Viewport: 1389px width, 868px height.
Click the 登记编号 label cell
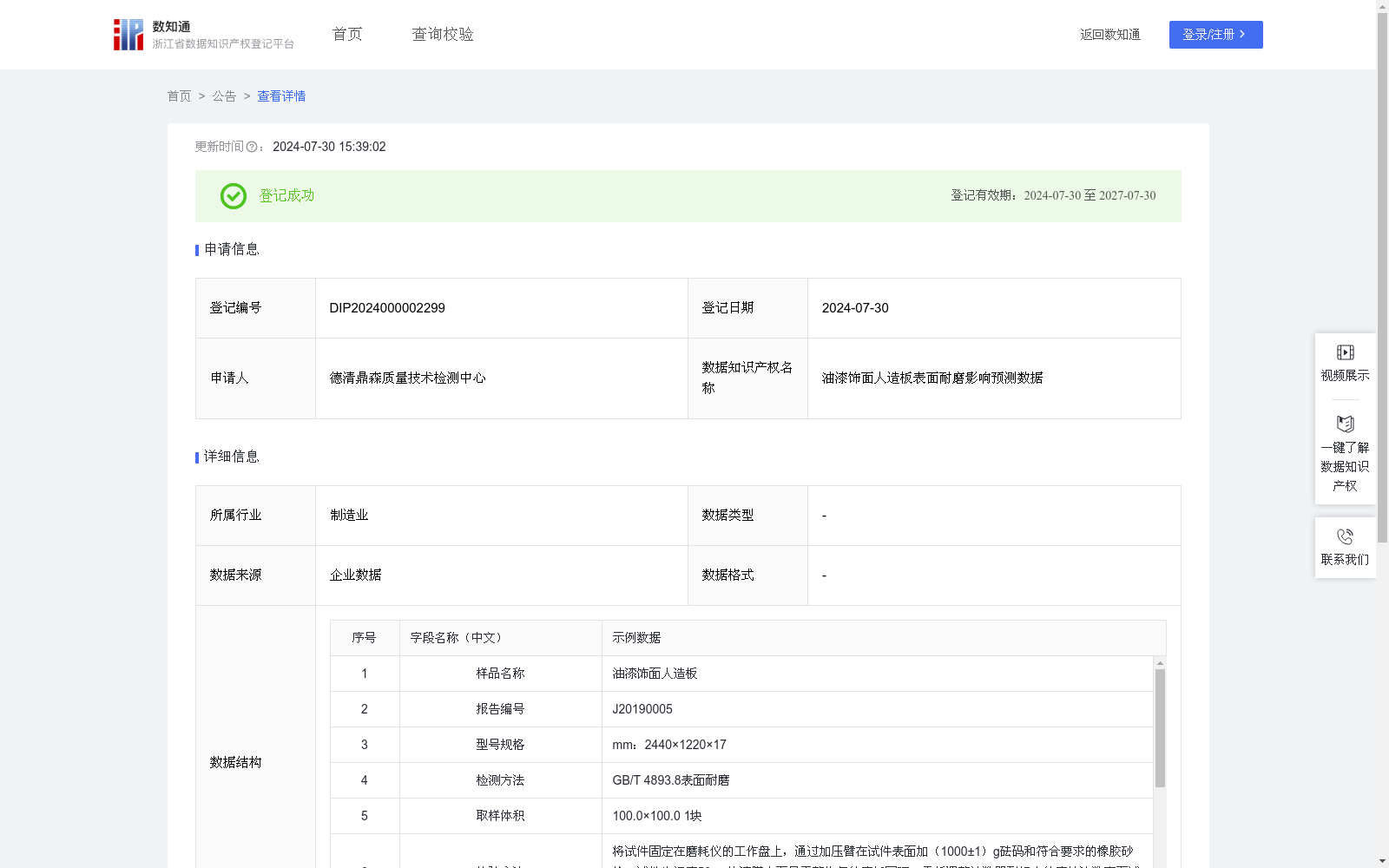click(x=255, y=308)
